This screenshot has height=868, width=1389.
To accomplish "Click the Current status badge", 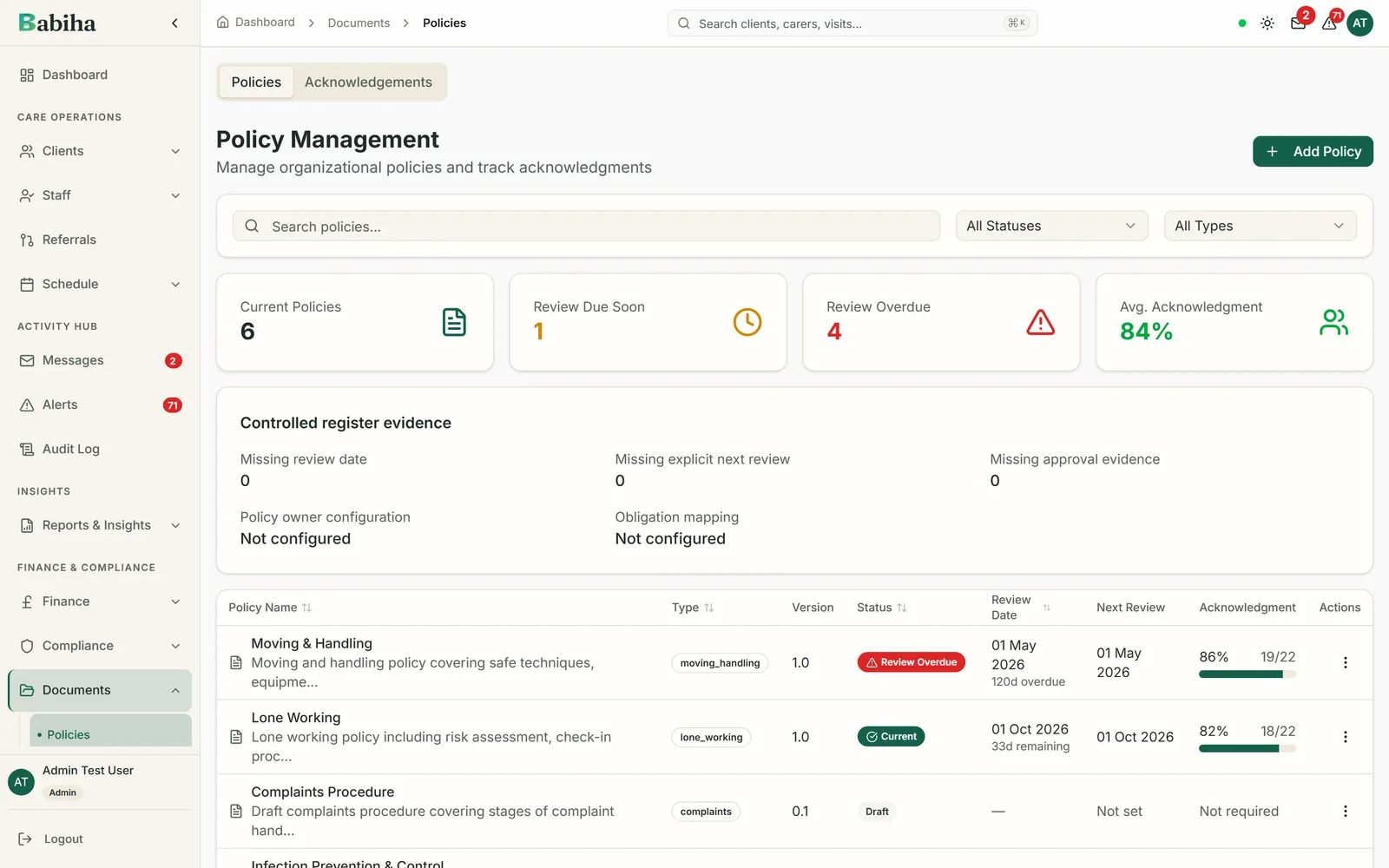I will tap(891, 736).
